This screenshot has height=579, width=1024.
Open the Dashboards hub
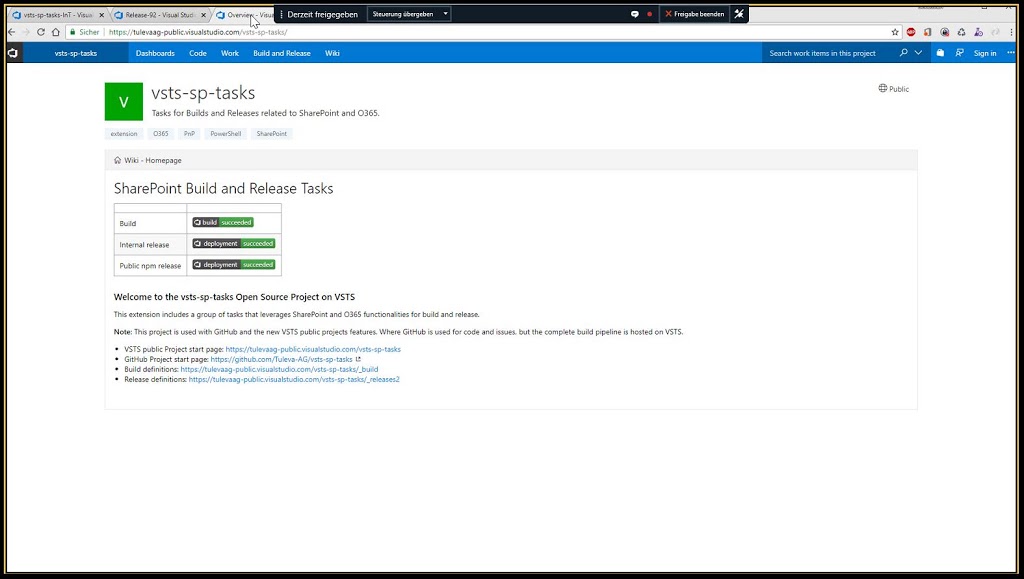point(155,54)
